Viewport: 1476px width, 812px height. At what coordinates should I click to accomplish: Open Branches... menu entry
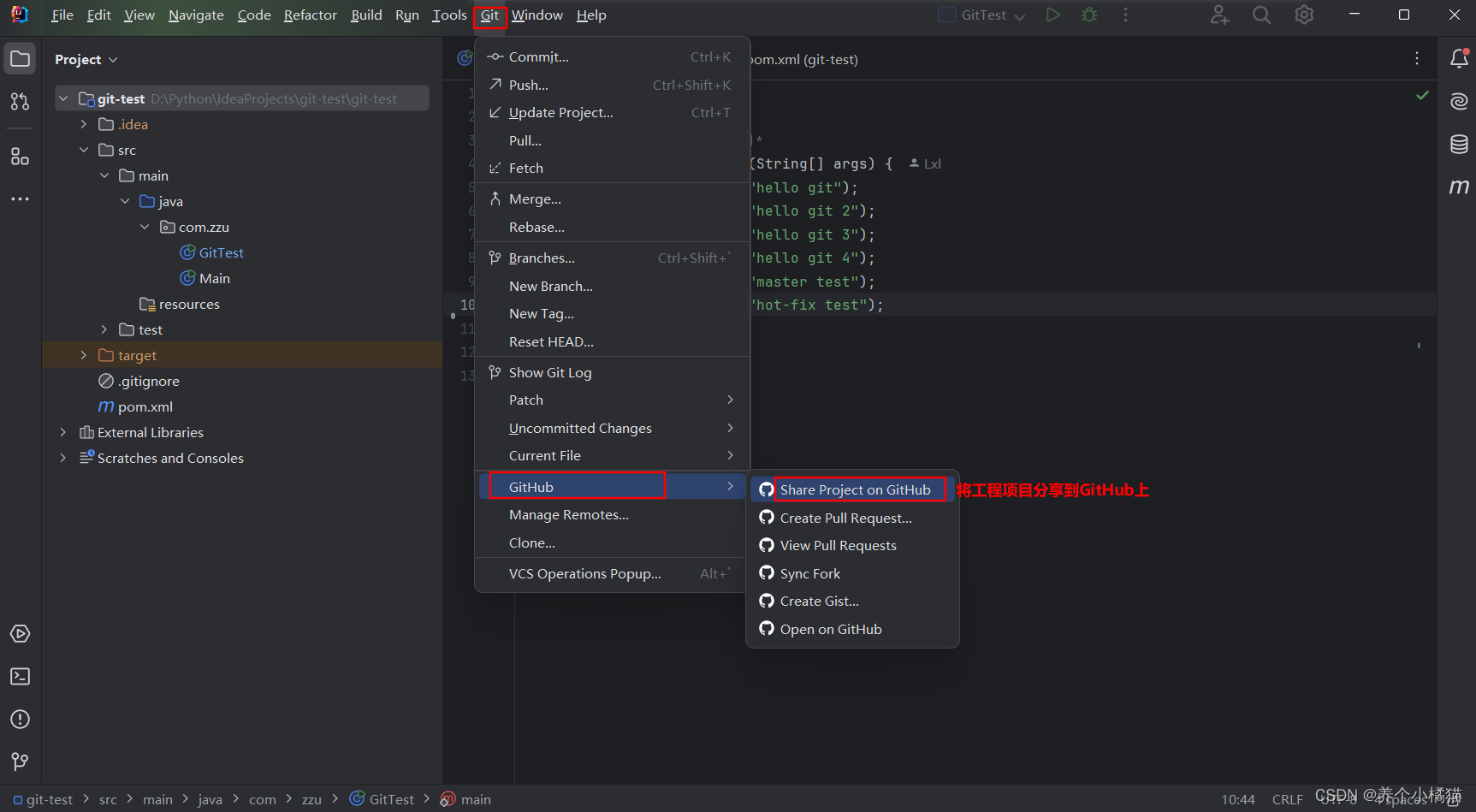tap(612, 258)
